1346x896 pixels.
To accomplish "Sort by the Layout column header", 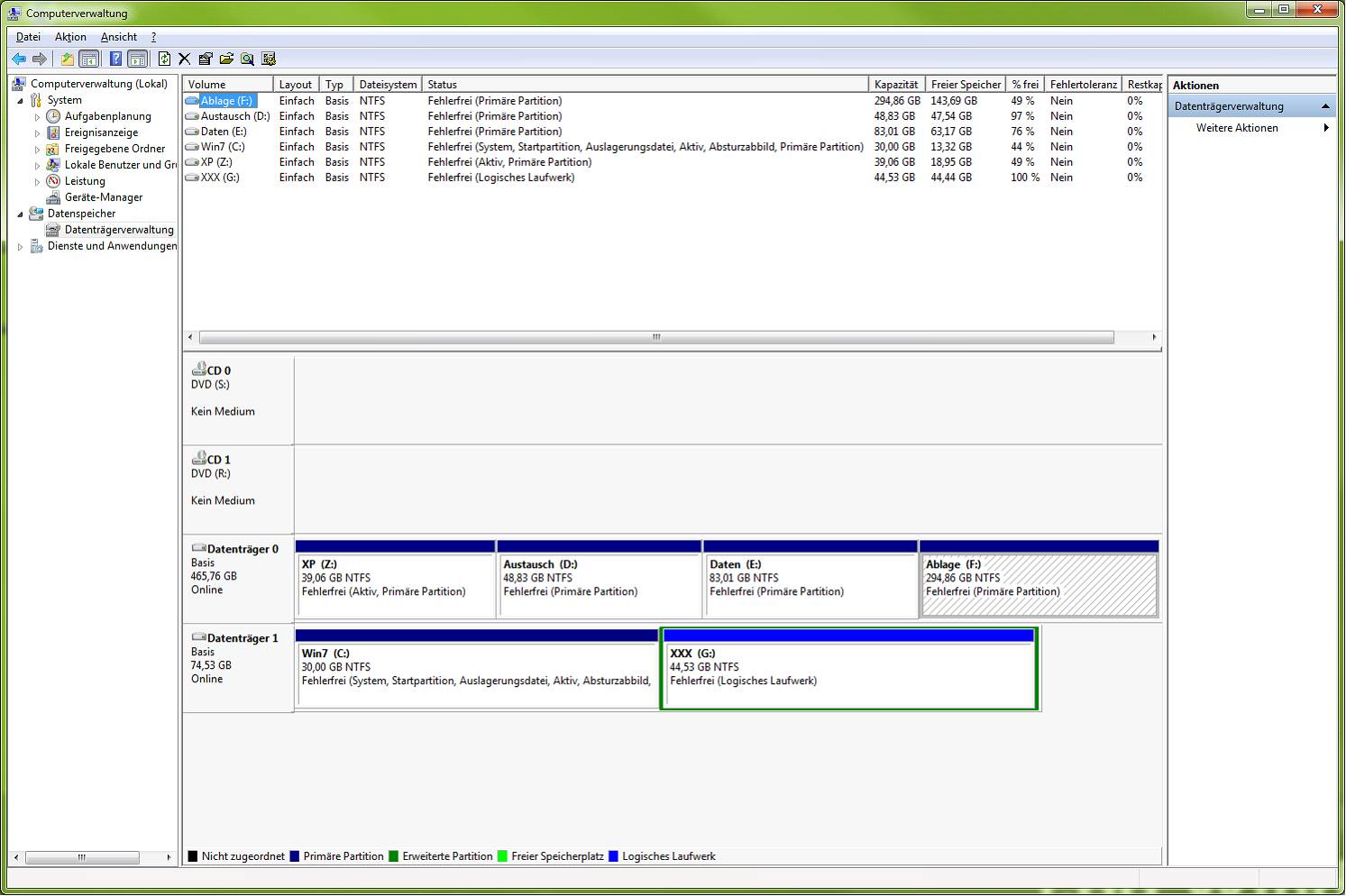I will coord(297,84).
